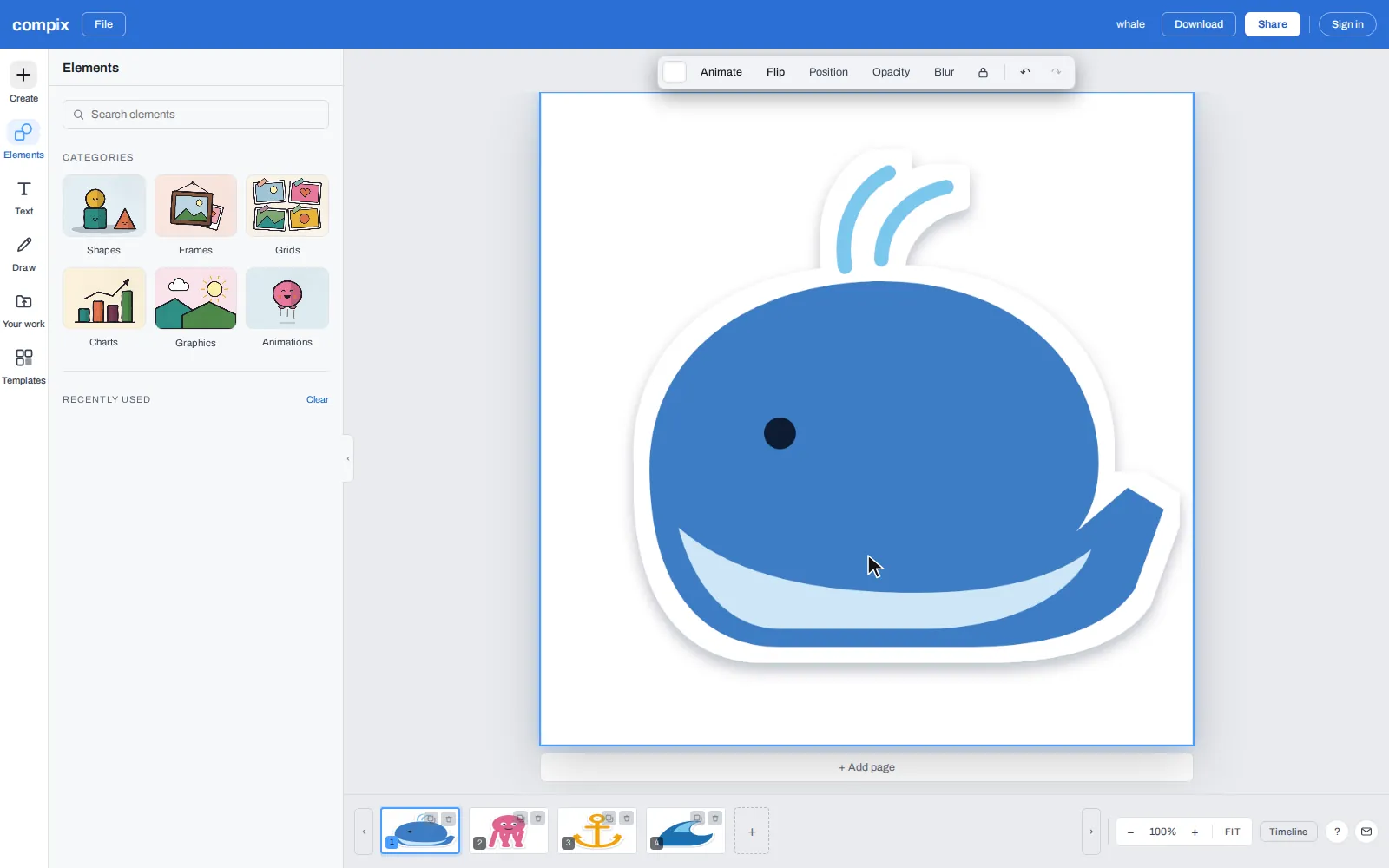Open the white color swatch

click(675, 72)
